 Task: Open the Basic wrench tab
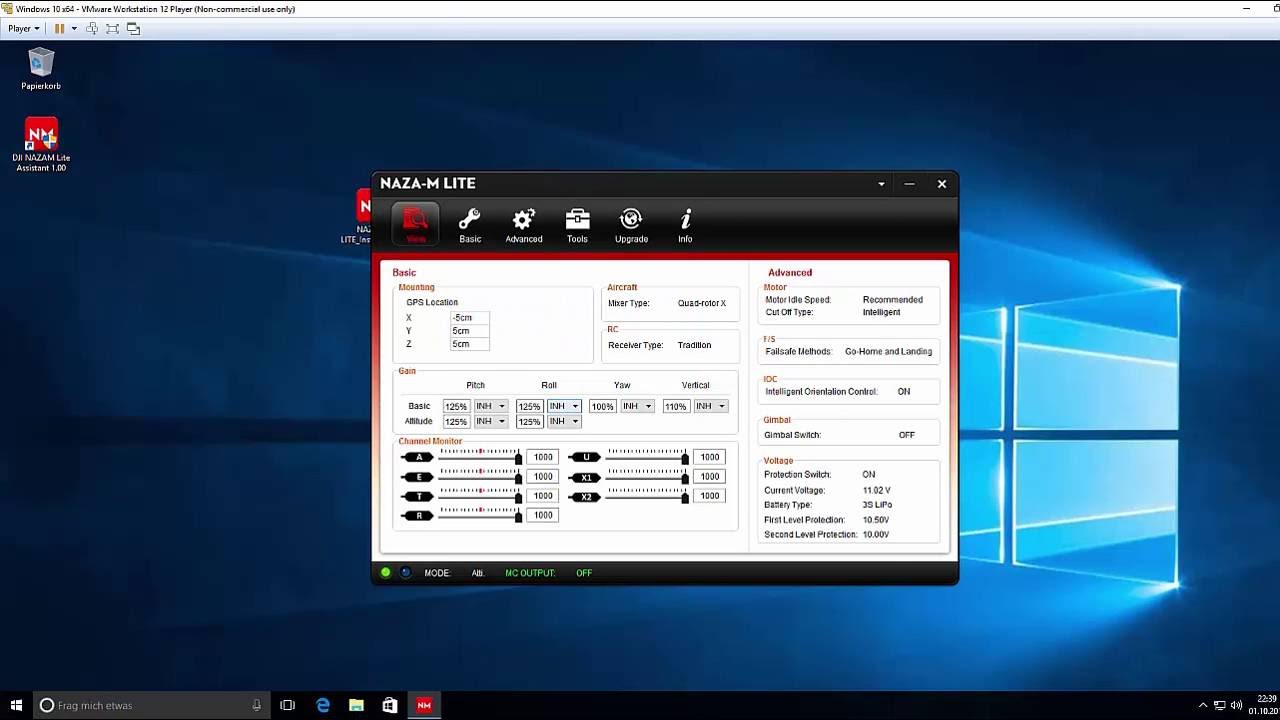[x=470, y=225]
